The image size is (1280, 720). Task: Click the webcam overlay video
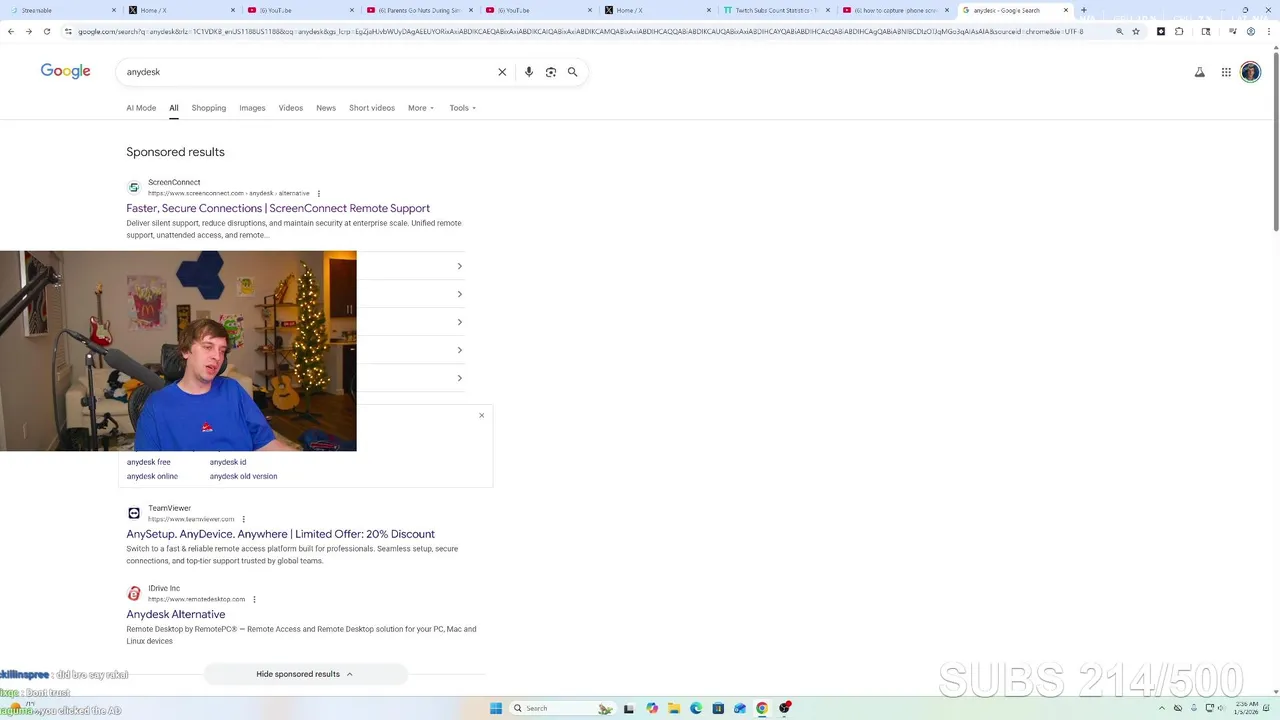tap(178, 351)
